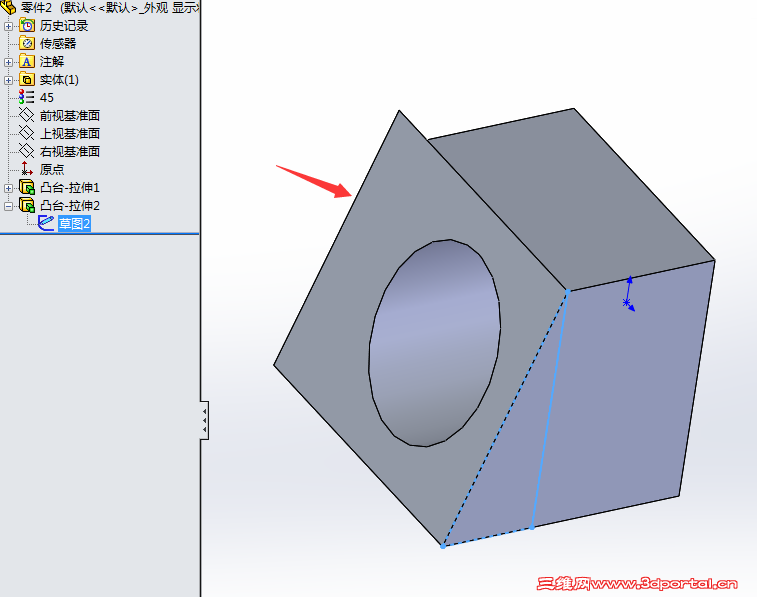
Task: Expand the 注解 tree node
Action: [8, 62]
